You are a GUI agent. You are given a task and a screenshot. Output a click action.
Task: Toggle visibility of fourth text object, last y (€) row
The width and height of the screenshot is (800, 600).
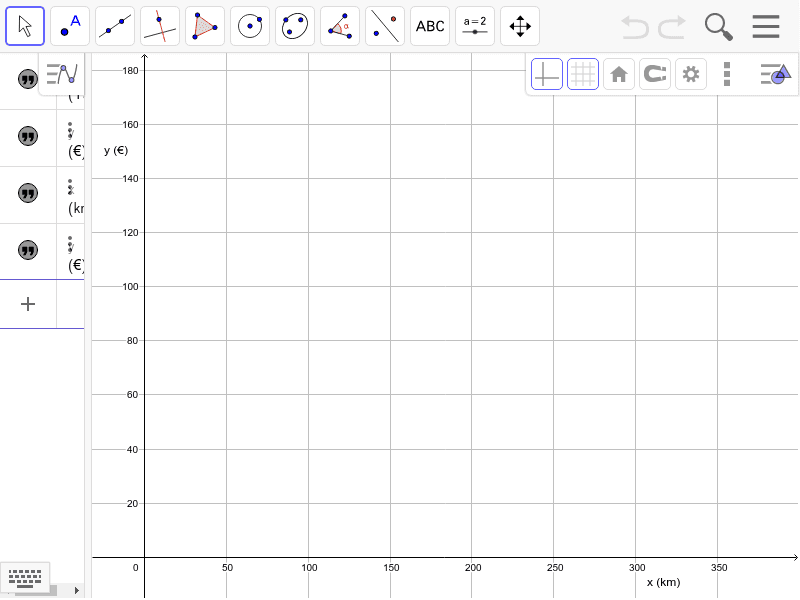click(28, 250)
